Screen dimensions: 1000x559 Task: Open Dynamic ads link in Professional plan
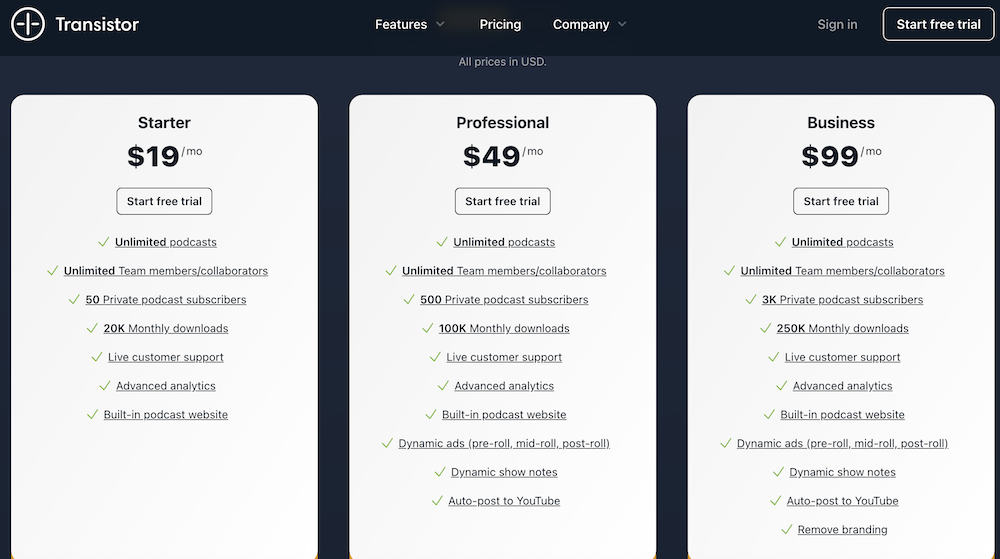pyautogui.click(x=504, y=443)
